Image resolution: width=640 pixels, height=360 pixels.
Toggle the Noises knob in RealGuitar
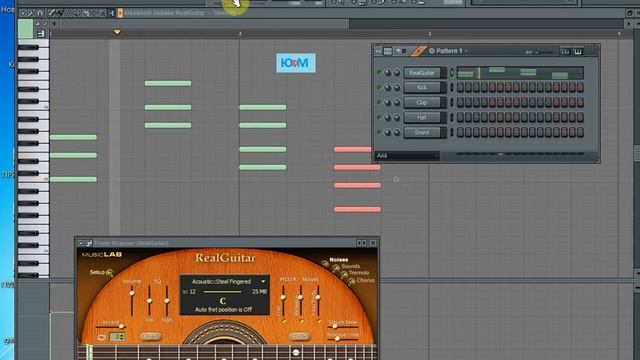click(x=326, y=264)
